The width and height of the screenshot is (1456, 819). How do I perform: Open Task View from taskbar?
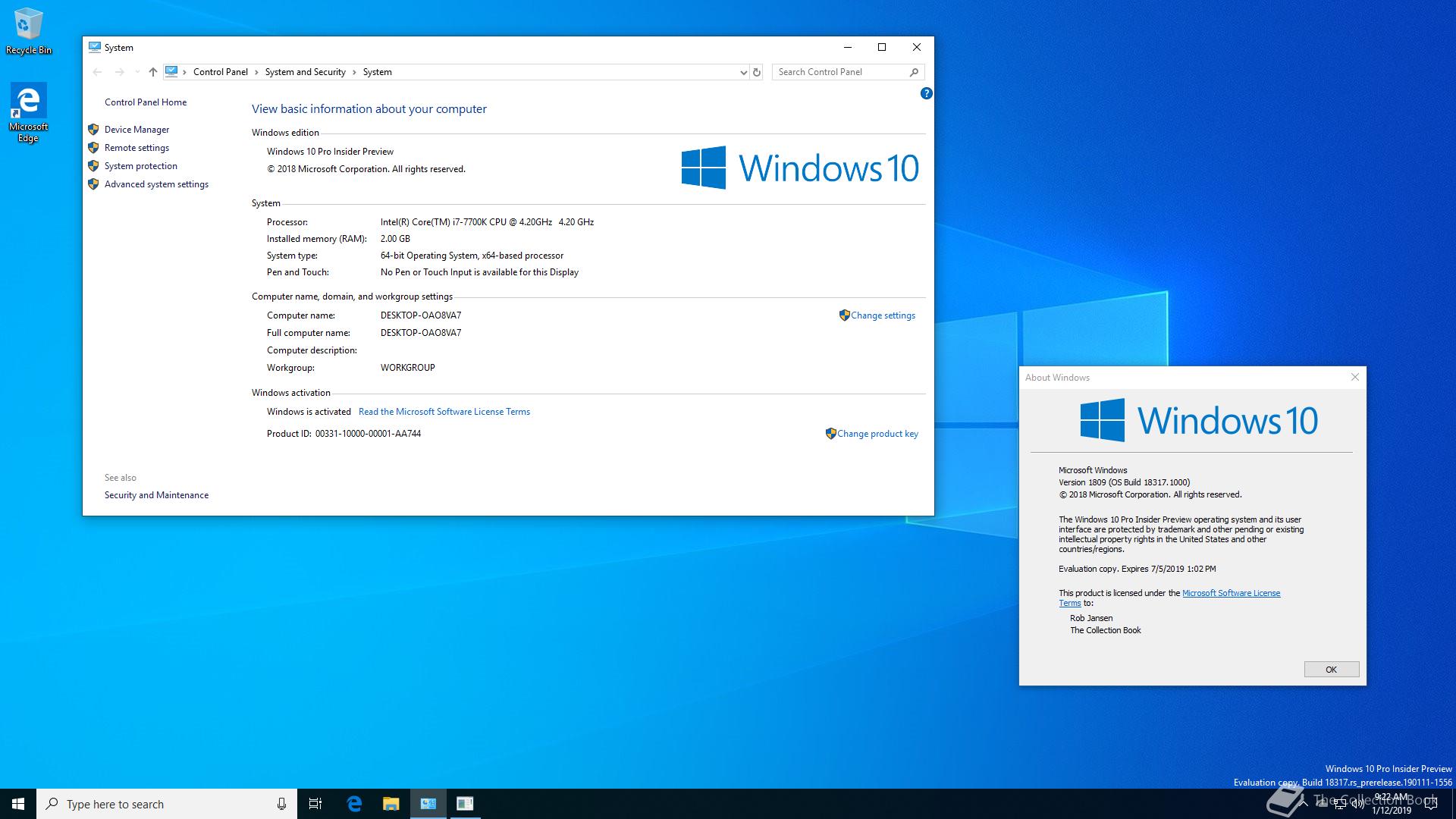[x=315, y=804]
